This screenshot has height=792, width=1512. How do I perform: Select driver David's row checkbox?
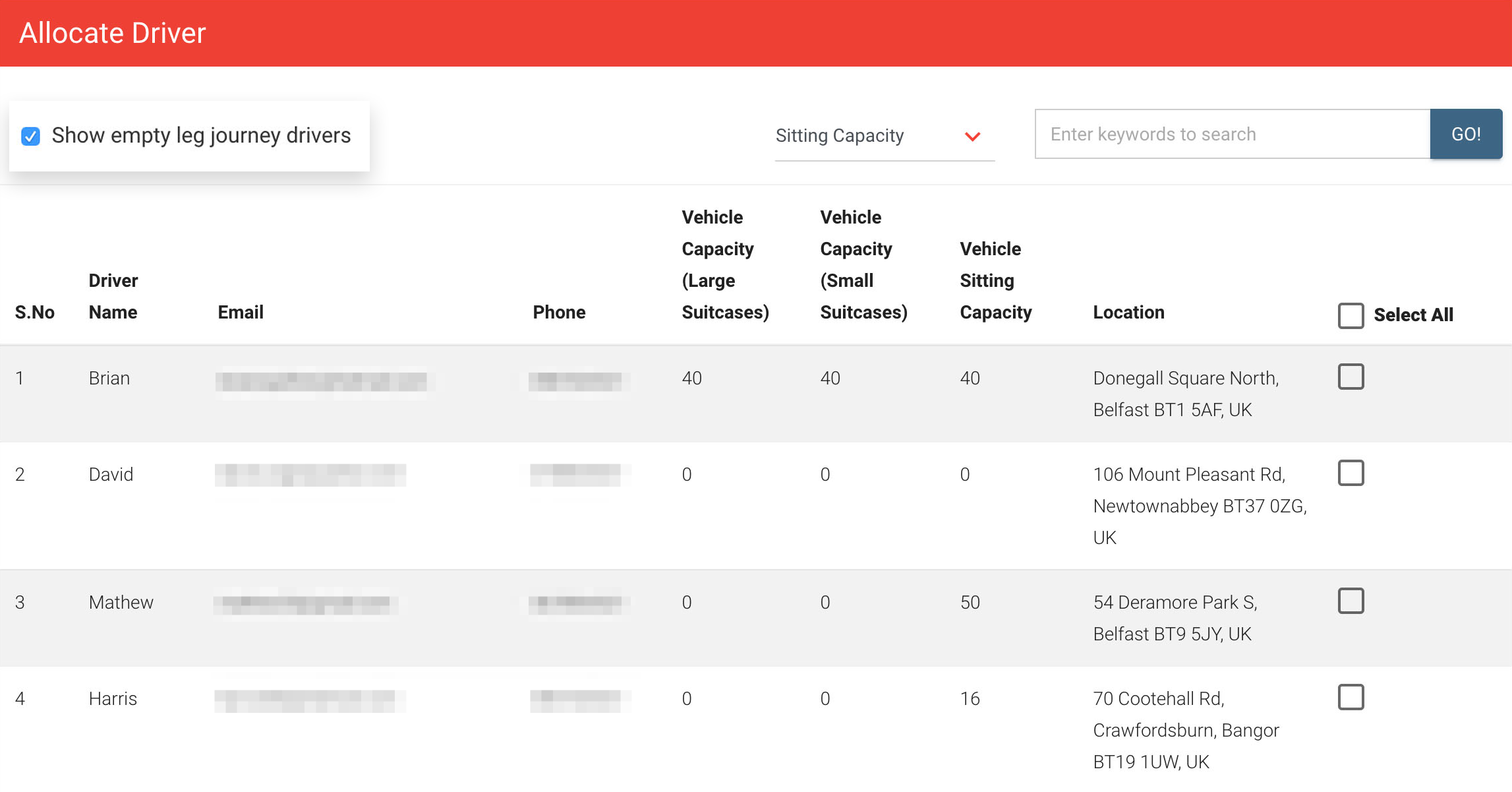[1351, 473]
